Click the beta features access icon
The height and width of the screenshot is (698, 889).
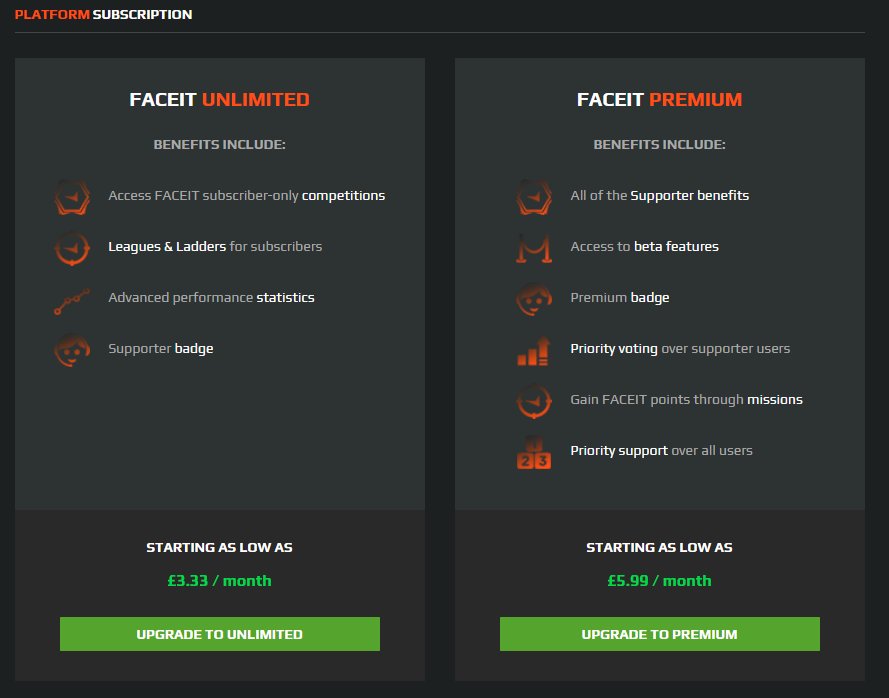point(534,247)
